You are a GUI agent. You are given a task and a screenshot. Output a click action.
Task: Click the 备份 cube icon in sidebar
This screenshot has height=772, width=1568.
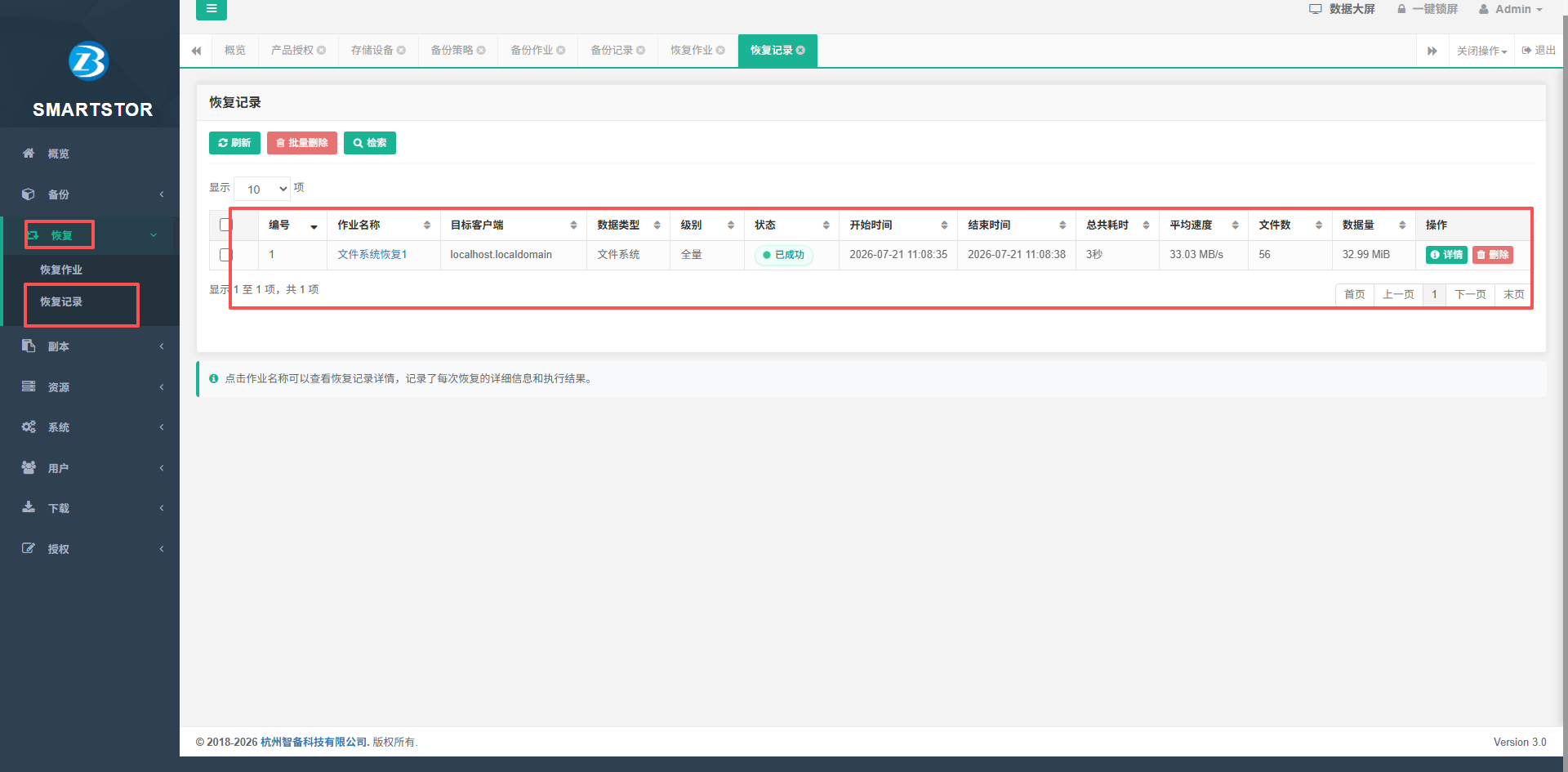(29, 194)
